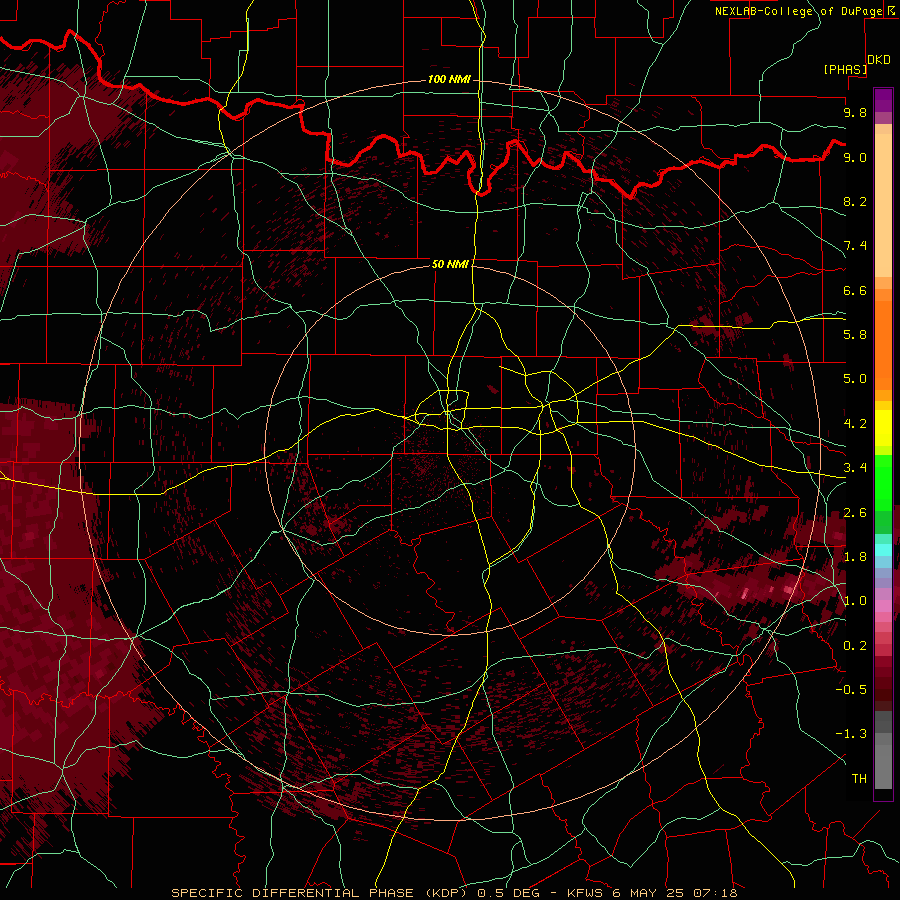This screenshot has width=900, height=900.
Task: Click the 2.6 value on the color scale
Action: point(855,513)
